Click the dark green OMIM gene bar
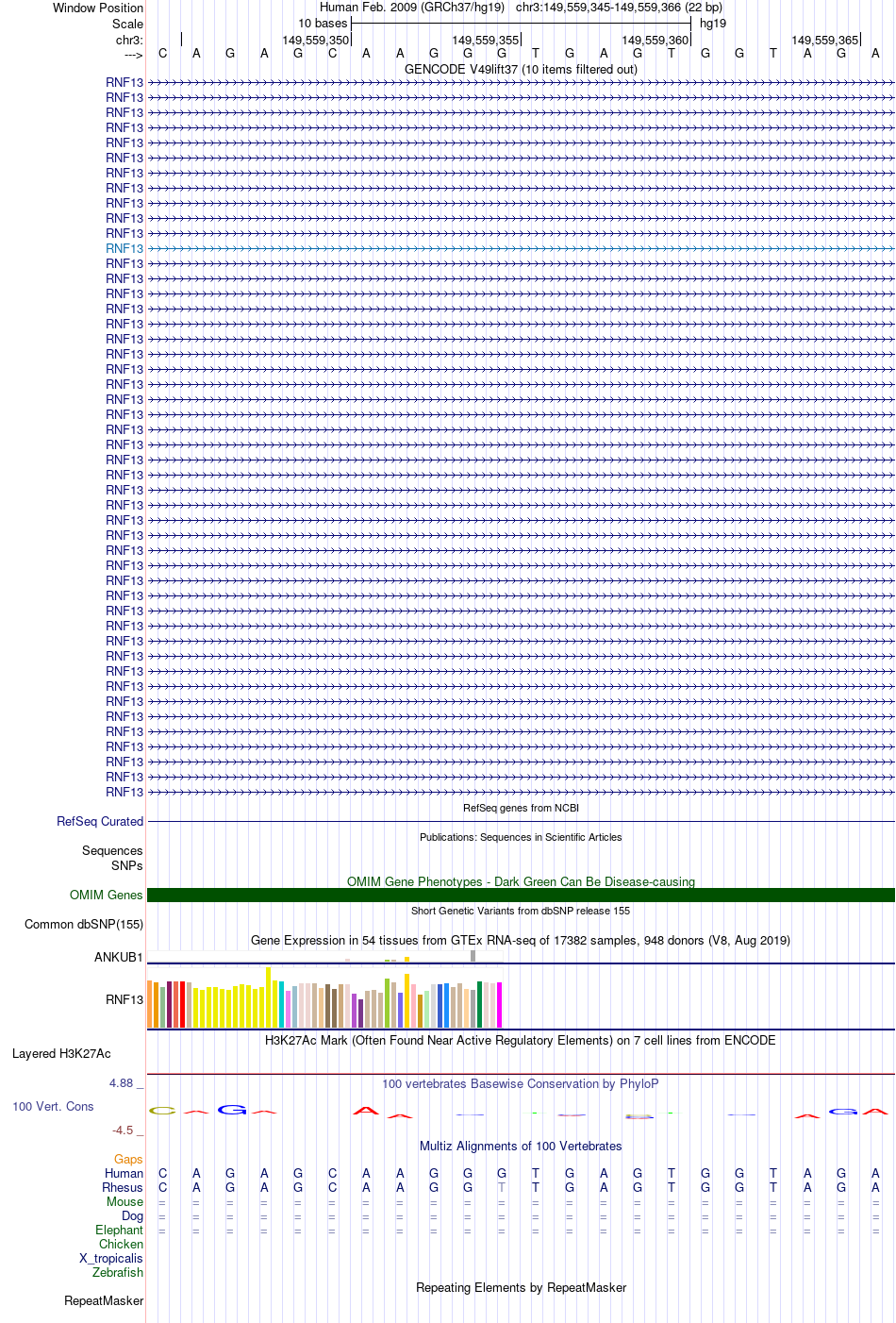The width and height of the screenshot is (896, 1323). (x=521, y=895)
